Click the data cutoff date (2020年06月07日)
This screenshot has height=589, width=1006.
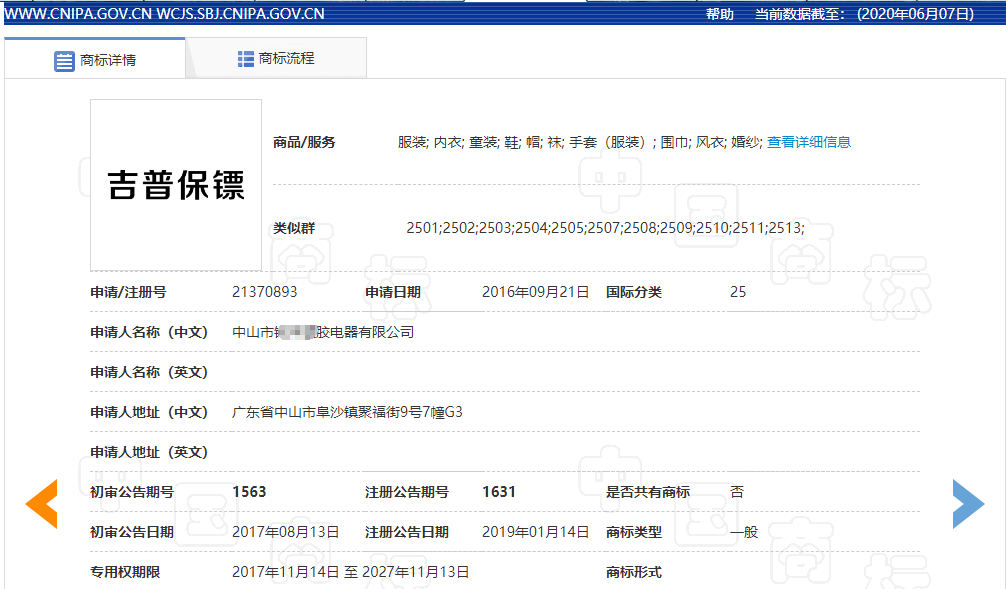916,14
